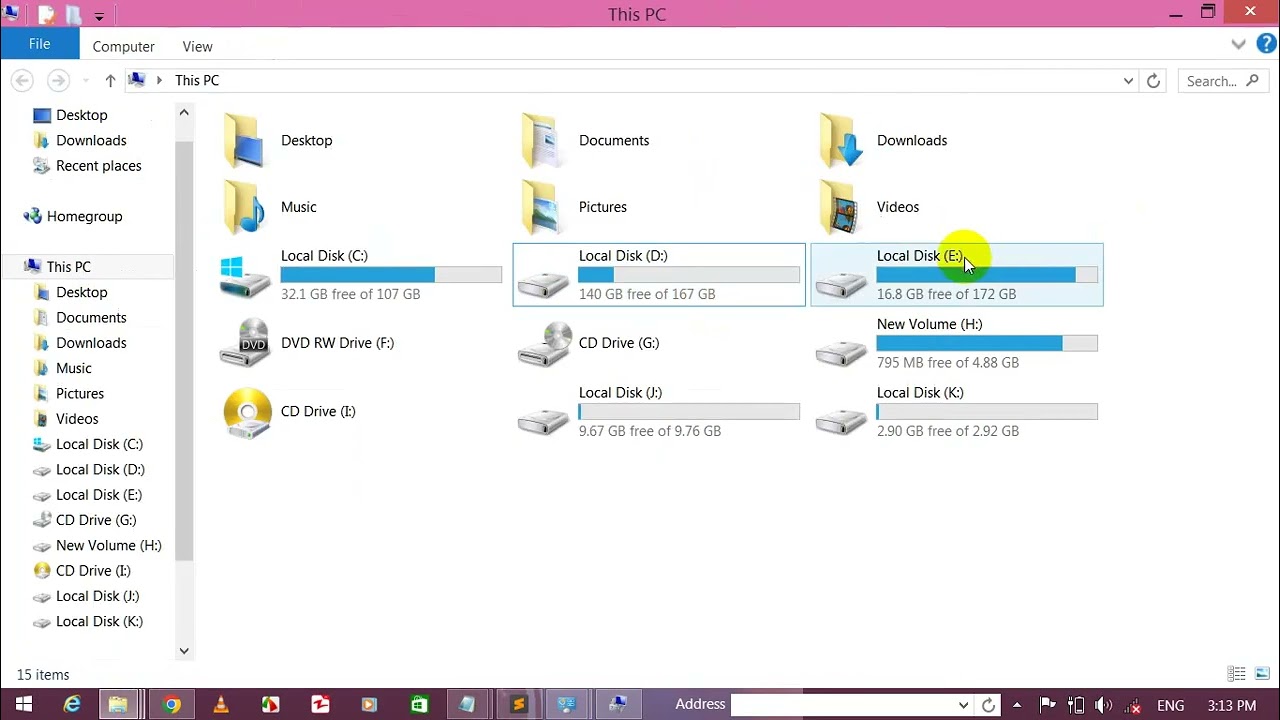1280x720 pixels.
Task: Expand the ribbon with the chevron arrow
Action: (x=1238, y=45)
